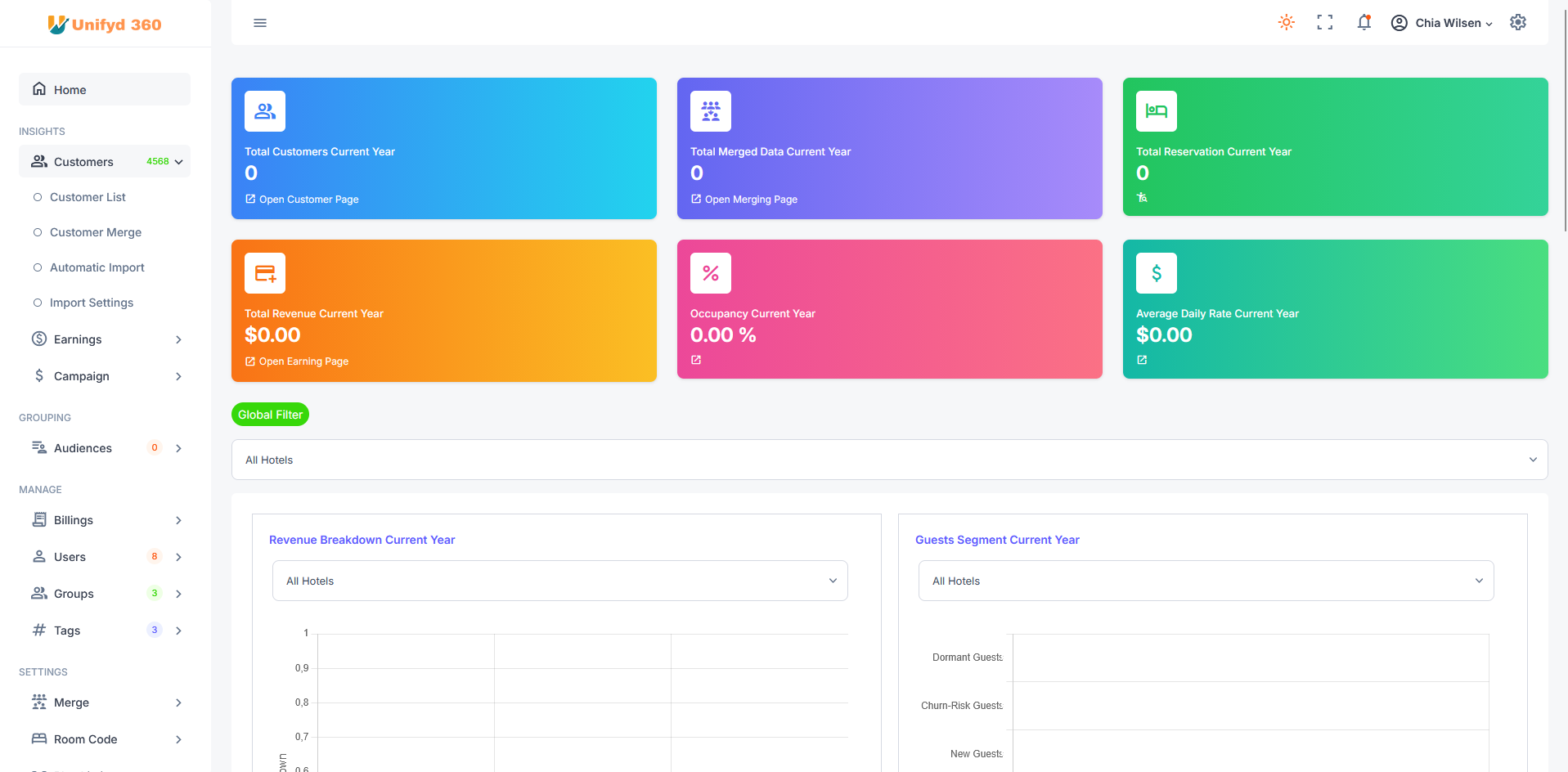Enter fullscreen mode via header icon
The width and height of the screenshot is (1568, 772).
click(1325, 23)
